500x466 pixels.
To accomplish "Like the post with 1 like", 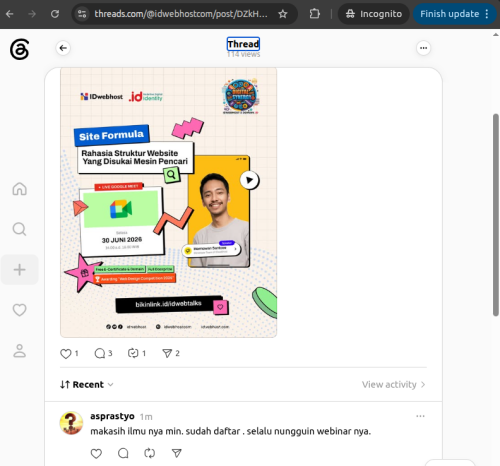I will [69, 353].
